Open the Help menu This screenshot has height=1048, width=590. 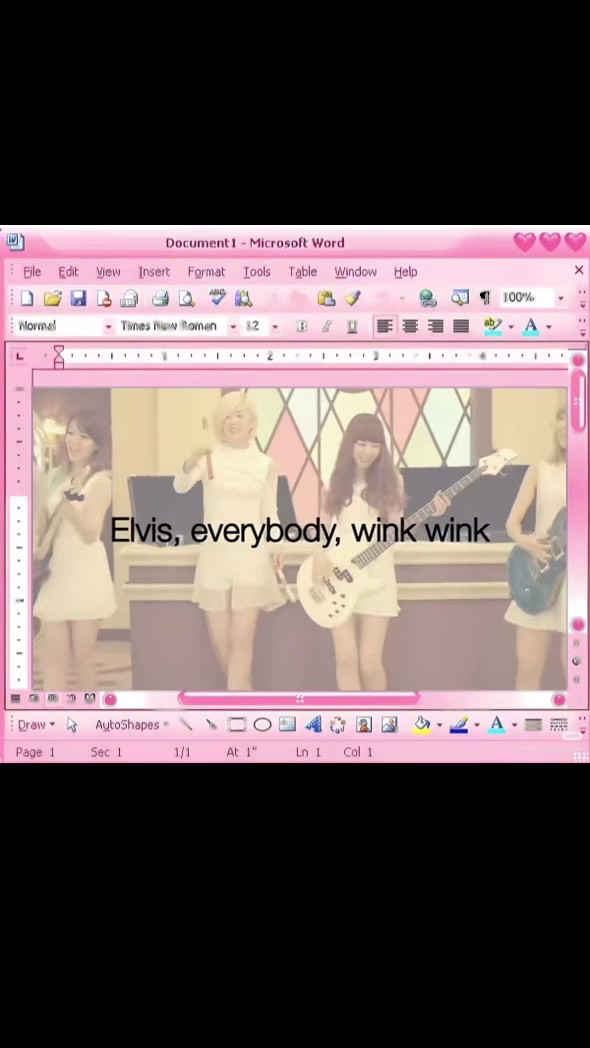tap(406, 271)
